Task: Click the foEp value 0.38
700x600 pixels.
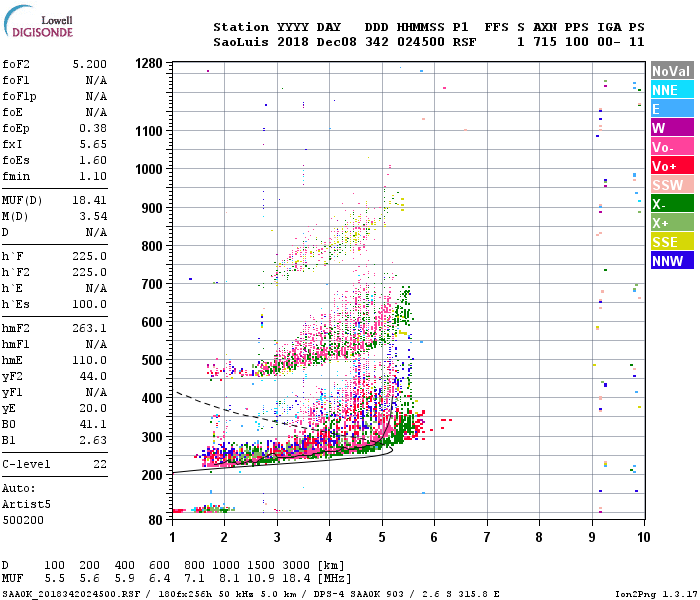Action: [93, 129]
